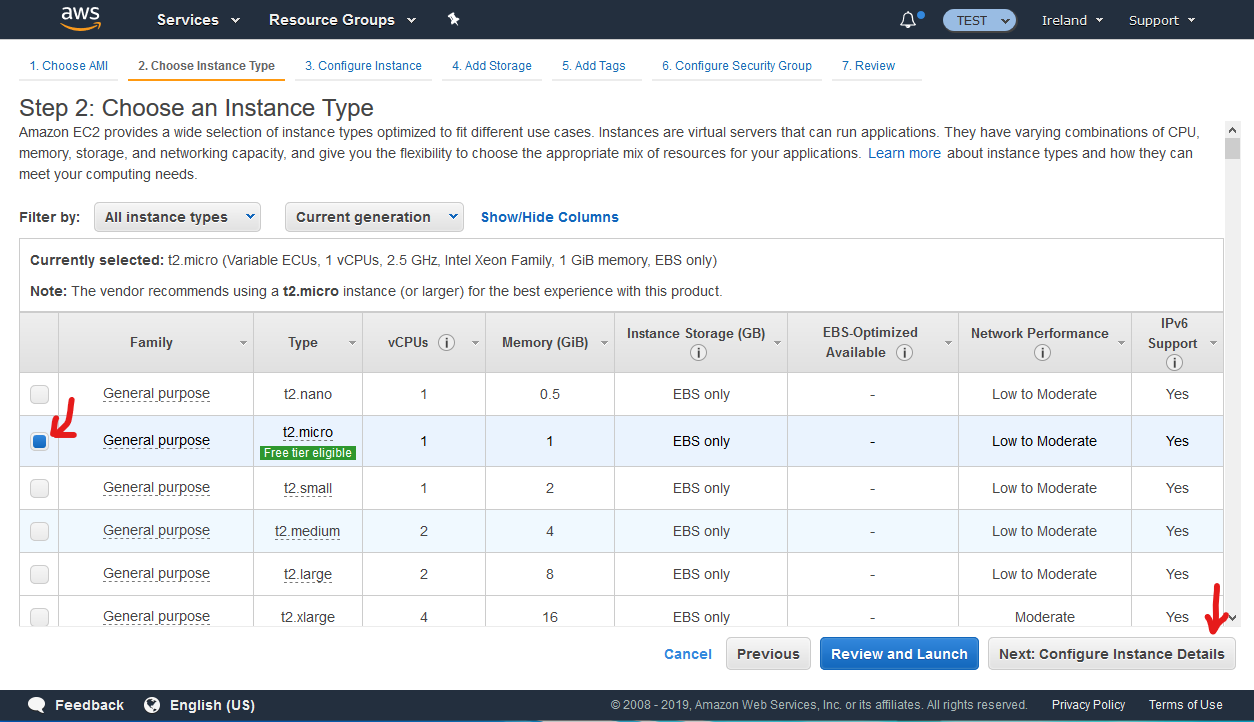
Task: Show info for Instance Storage (GB) column
Action: pos(698,352)
